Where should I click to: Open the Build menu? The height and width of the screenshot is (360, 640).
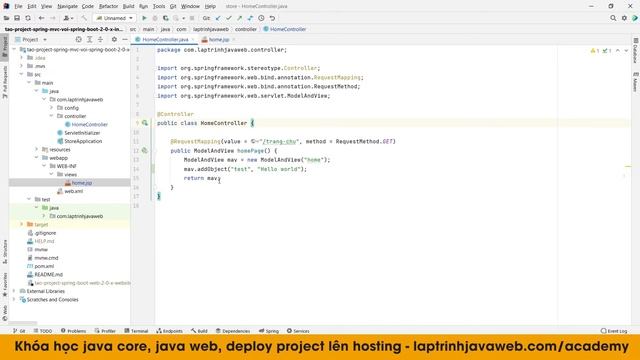pos(128,6)
